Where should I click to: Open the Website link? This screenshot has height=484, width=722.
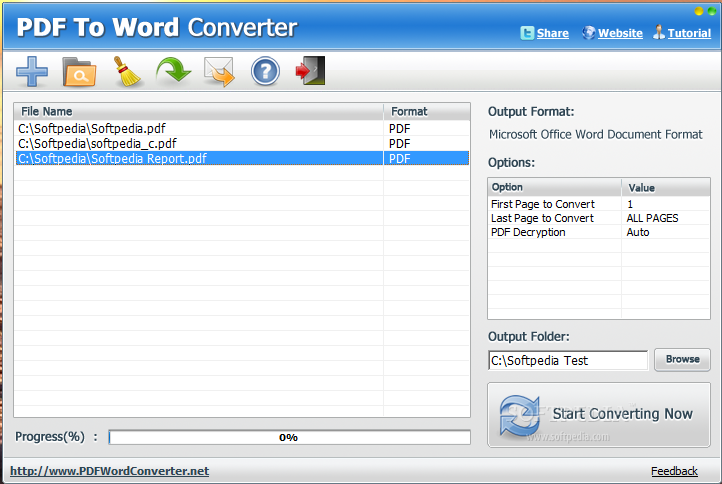tap(620, 33)
